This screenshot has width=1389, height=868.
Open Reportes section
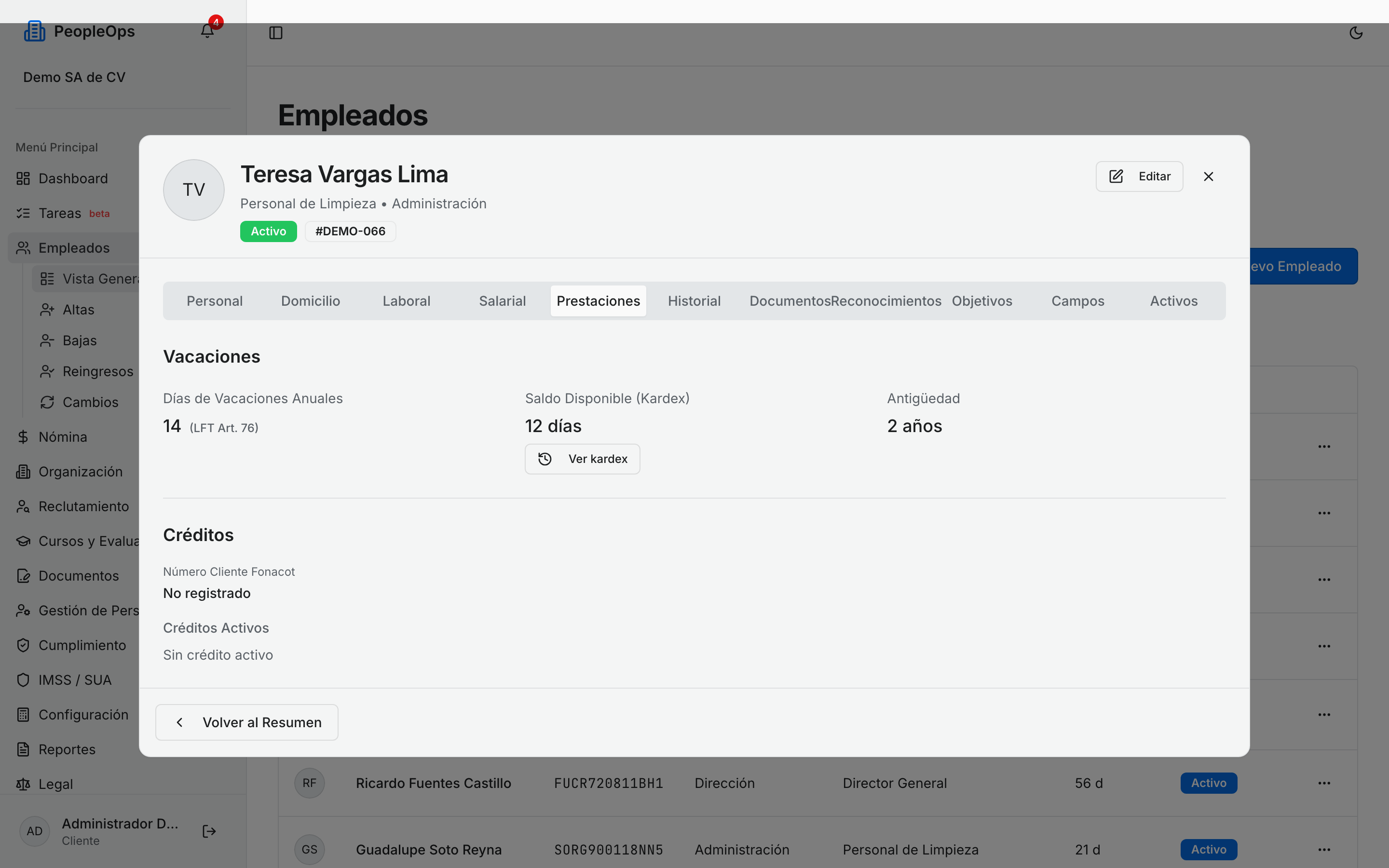[73, 750]
